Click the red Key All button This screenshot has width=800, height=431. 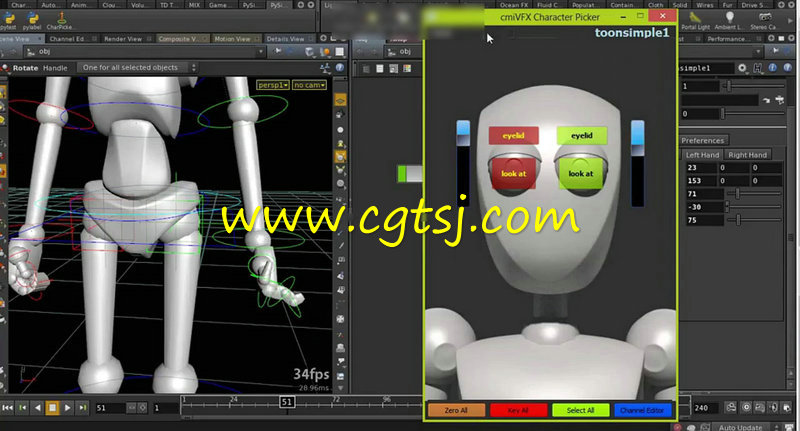click(518, 410)
